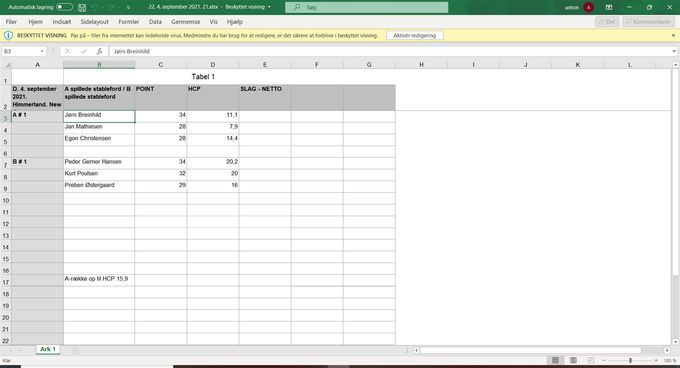Click the Tabel 1 title cell
Viewport: 680px width, 368px height.
[203, 77]
